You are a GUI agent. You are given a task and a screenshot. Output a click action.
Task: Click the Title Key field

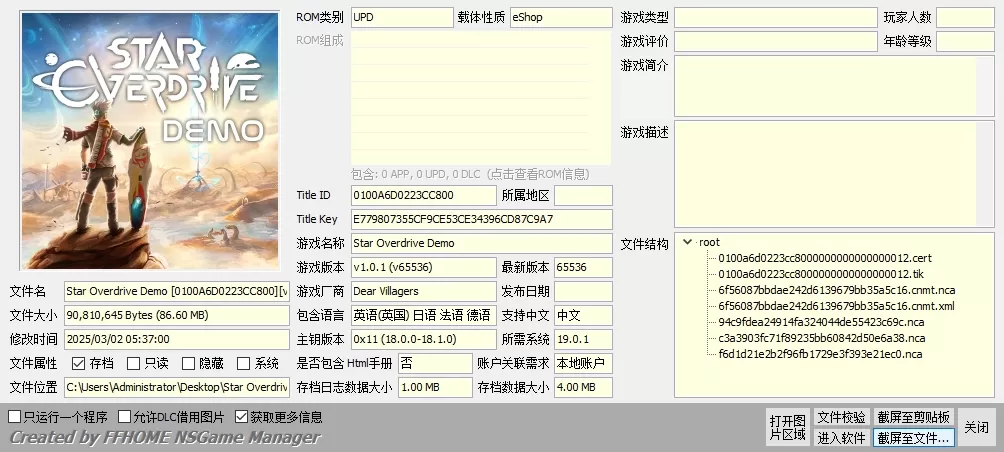click(480, 219)
